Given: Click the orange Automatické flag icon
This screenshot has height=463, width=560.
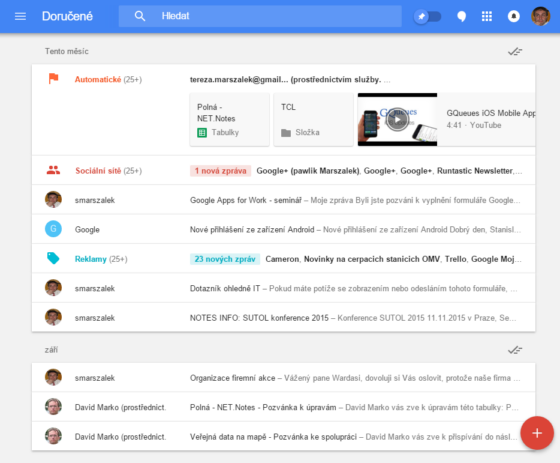Looking at the screenshot, I should (x=53, y=78).
